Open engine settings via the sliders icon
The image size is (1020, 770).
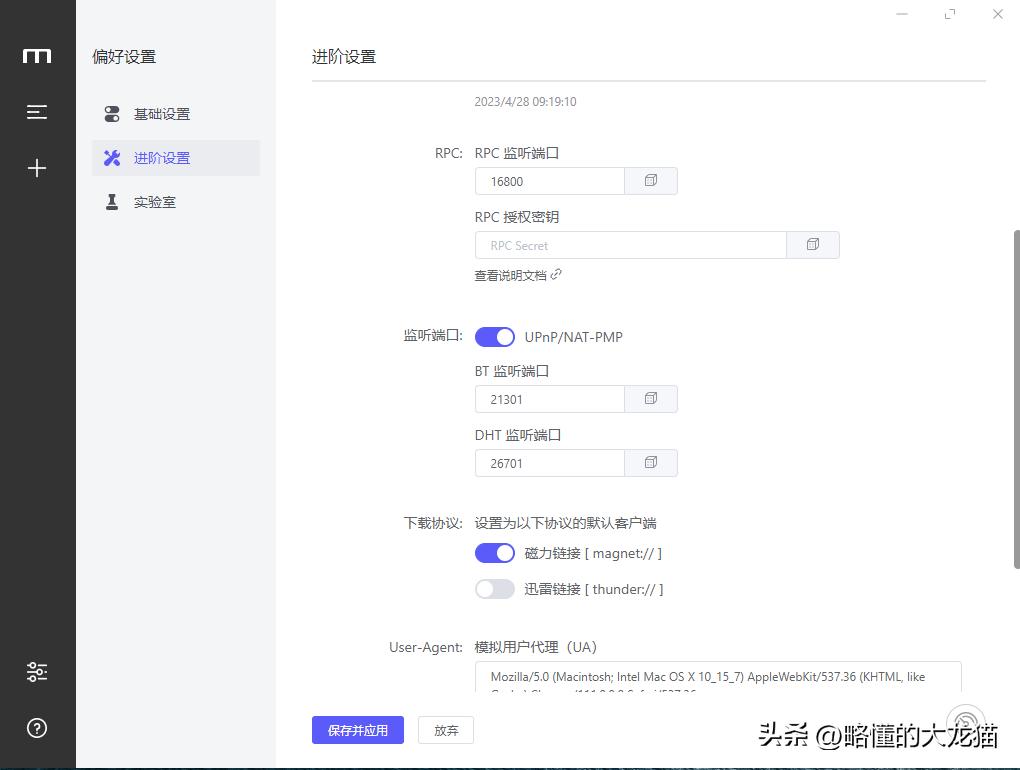[x=37, y=671]
